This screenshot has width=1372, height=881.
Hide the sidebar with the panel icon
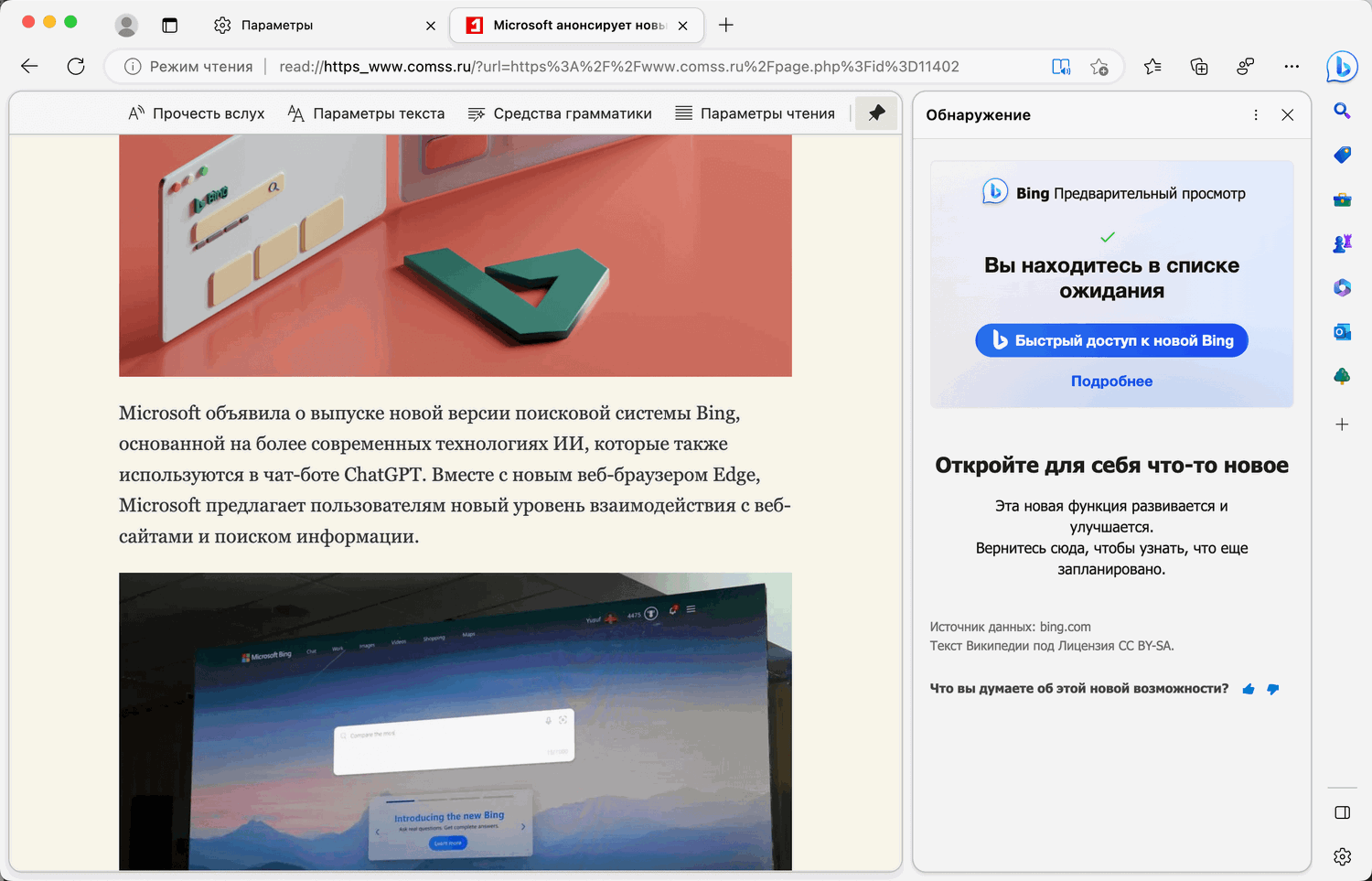click(x=1342, y=812)
